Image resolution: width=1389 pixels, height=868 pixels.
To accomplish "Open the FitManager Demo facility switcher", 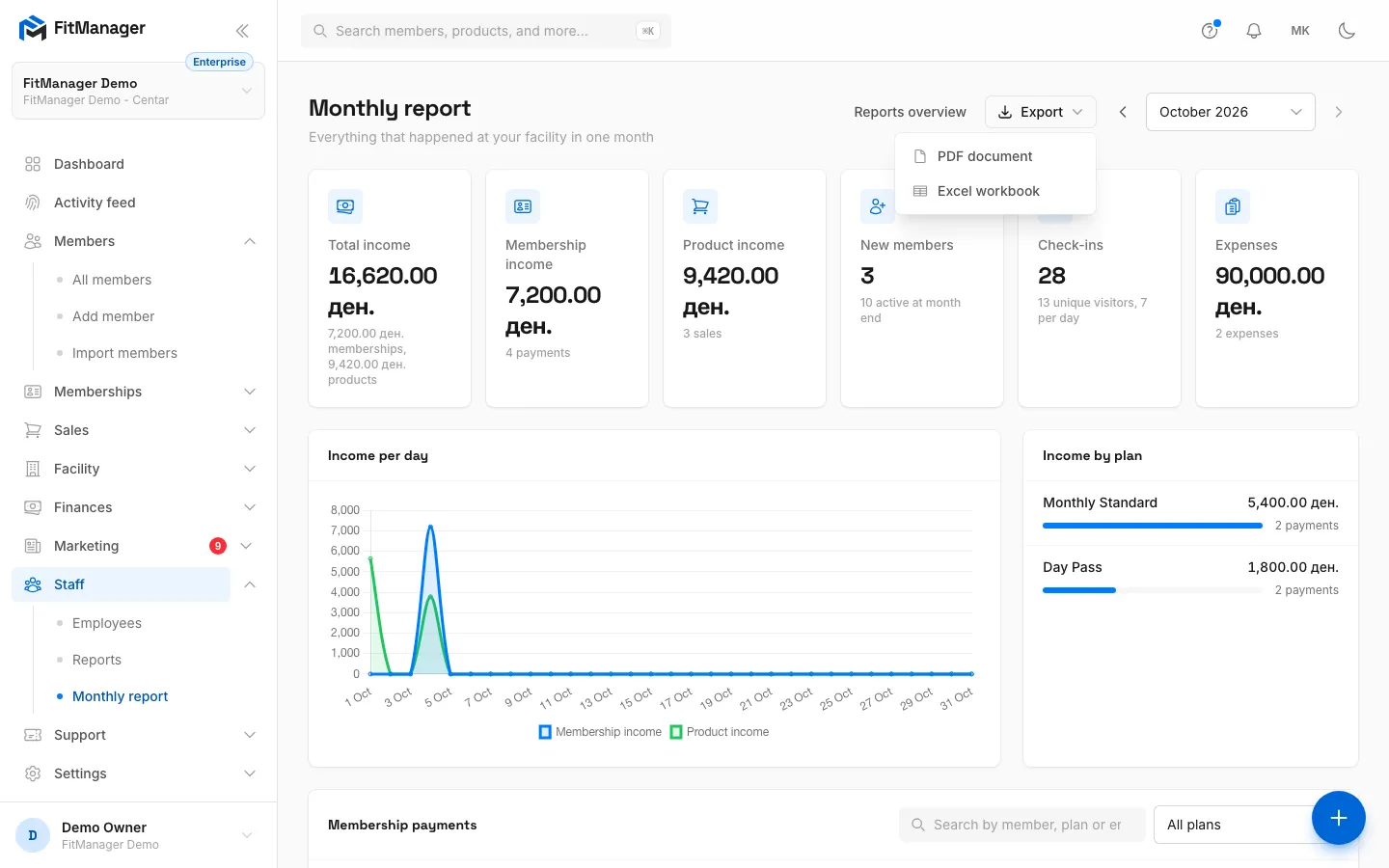I will point(138,91).
